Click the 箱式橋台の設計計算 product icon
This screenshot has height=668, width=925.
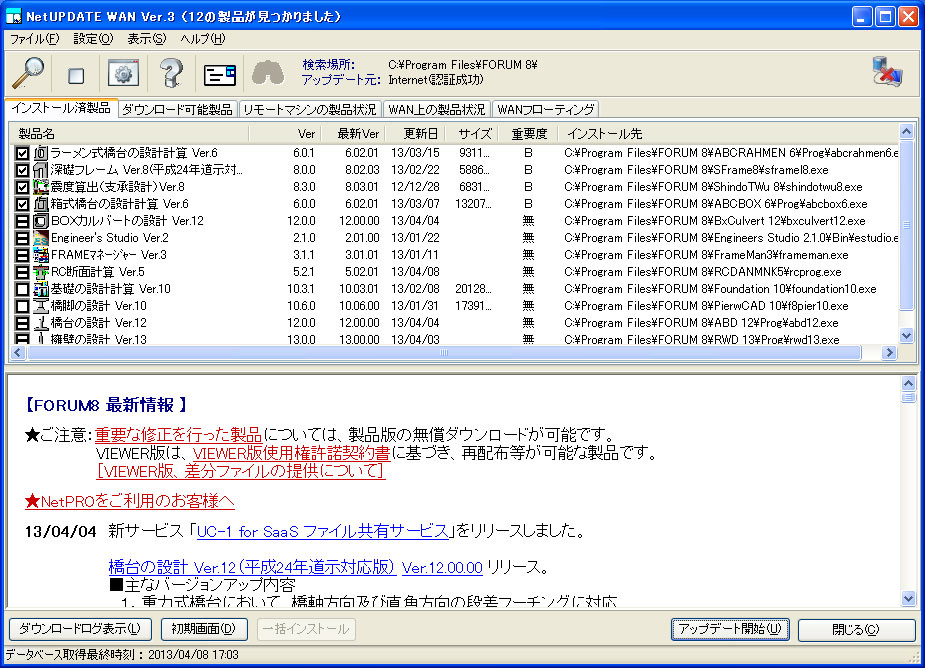coord(41,204)
